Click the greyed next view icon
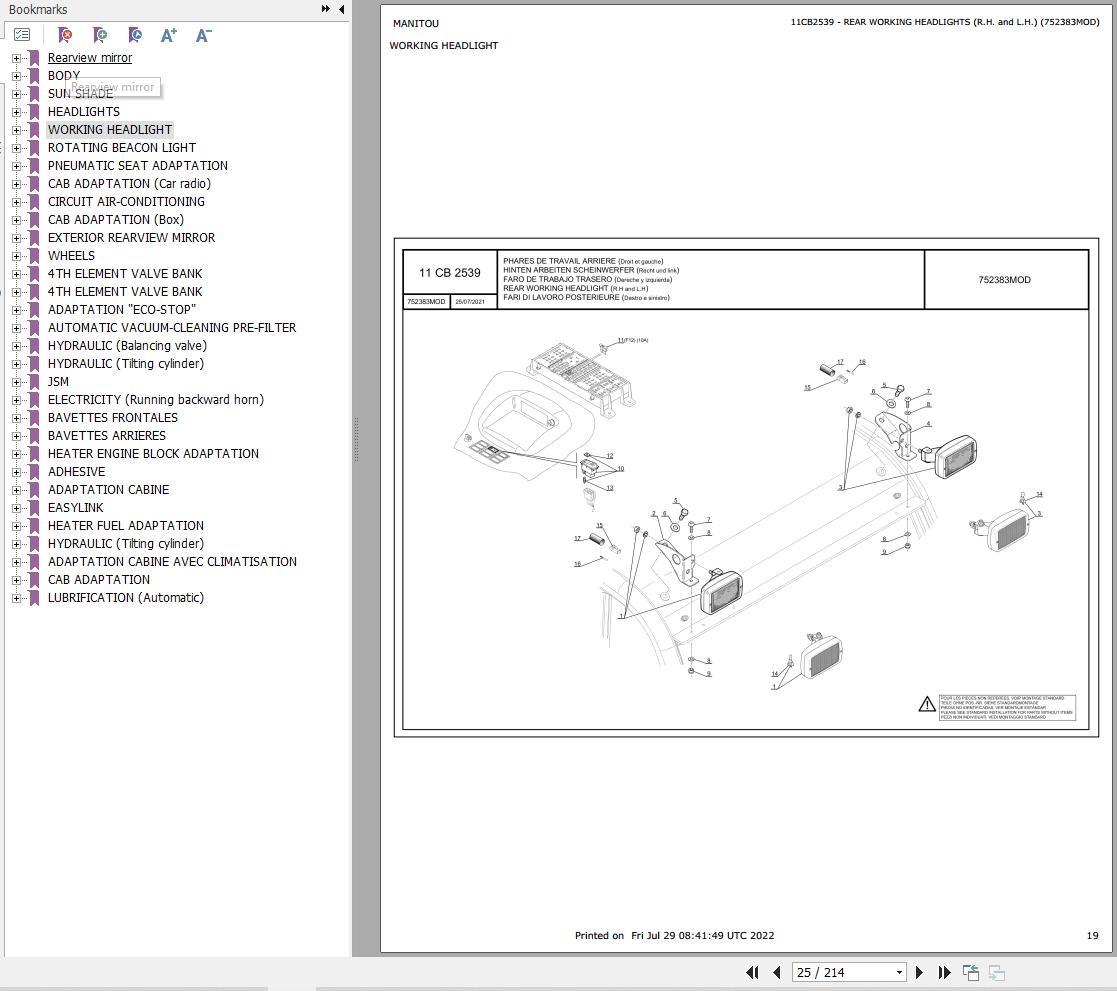1117x991 pixels. (997, 972)
